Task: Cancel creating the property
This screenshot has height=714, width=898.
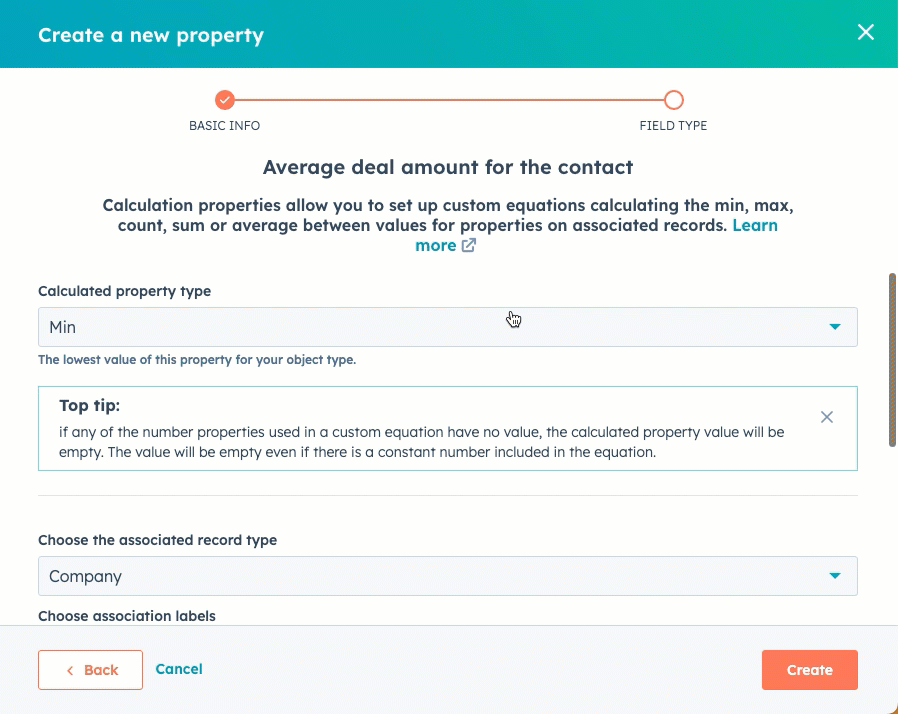Action: coord(179,669)
